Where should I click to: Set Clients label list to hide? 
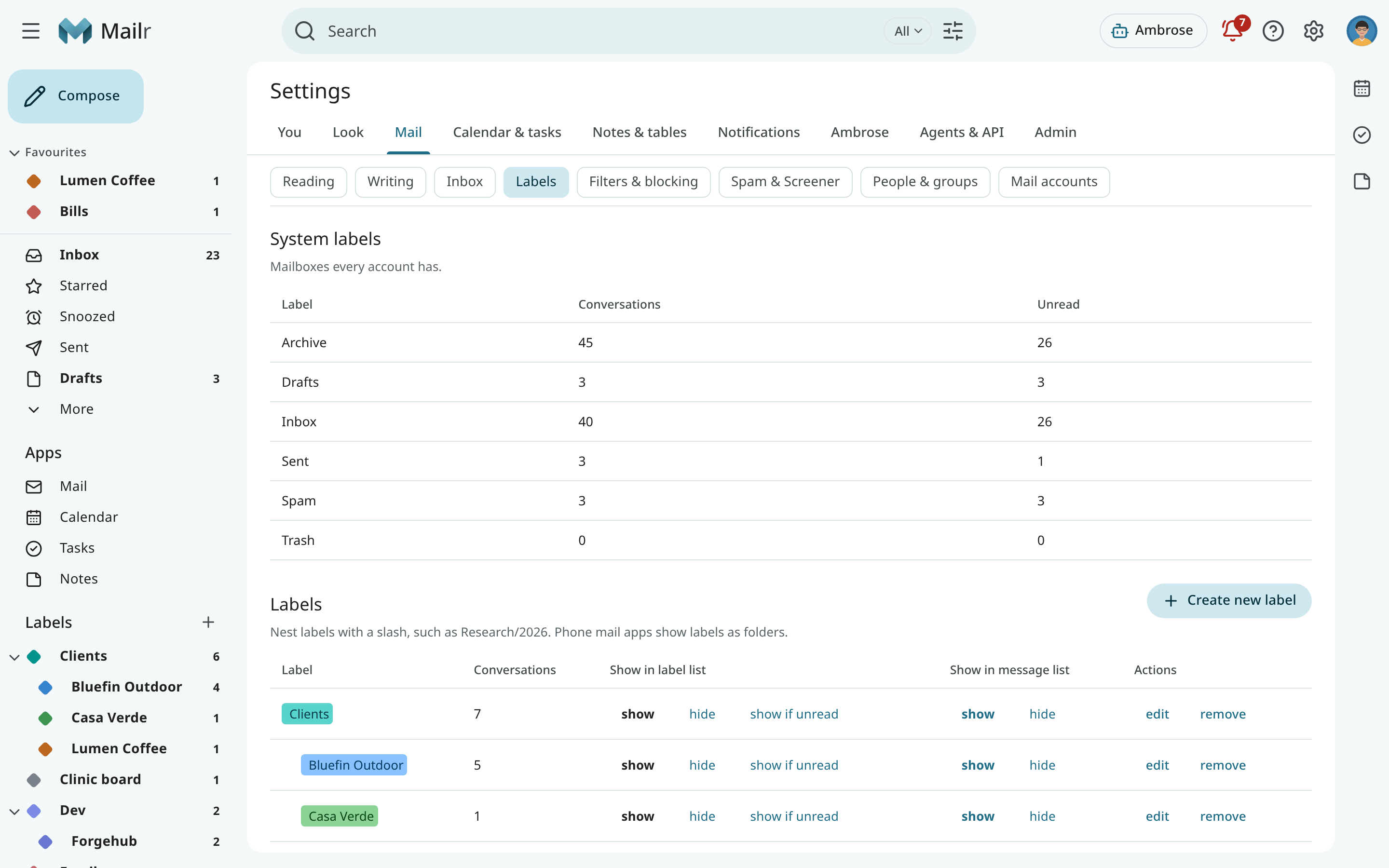point(702,714)
